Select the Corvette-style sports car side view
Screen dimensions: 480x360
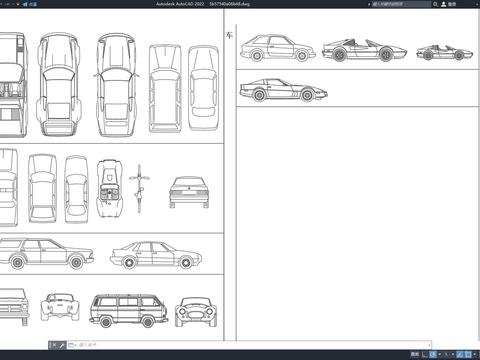(x=283, y=90)
